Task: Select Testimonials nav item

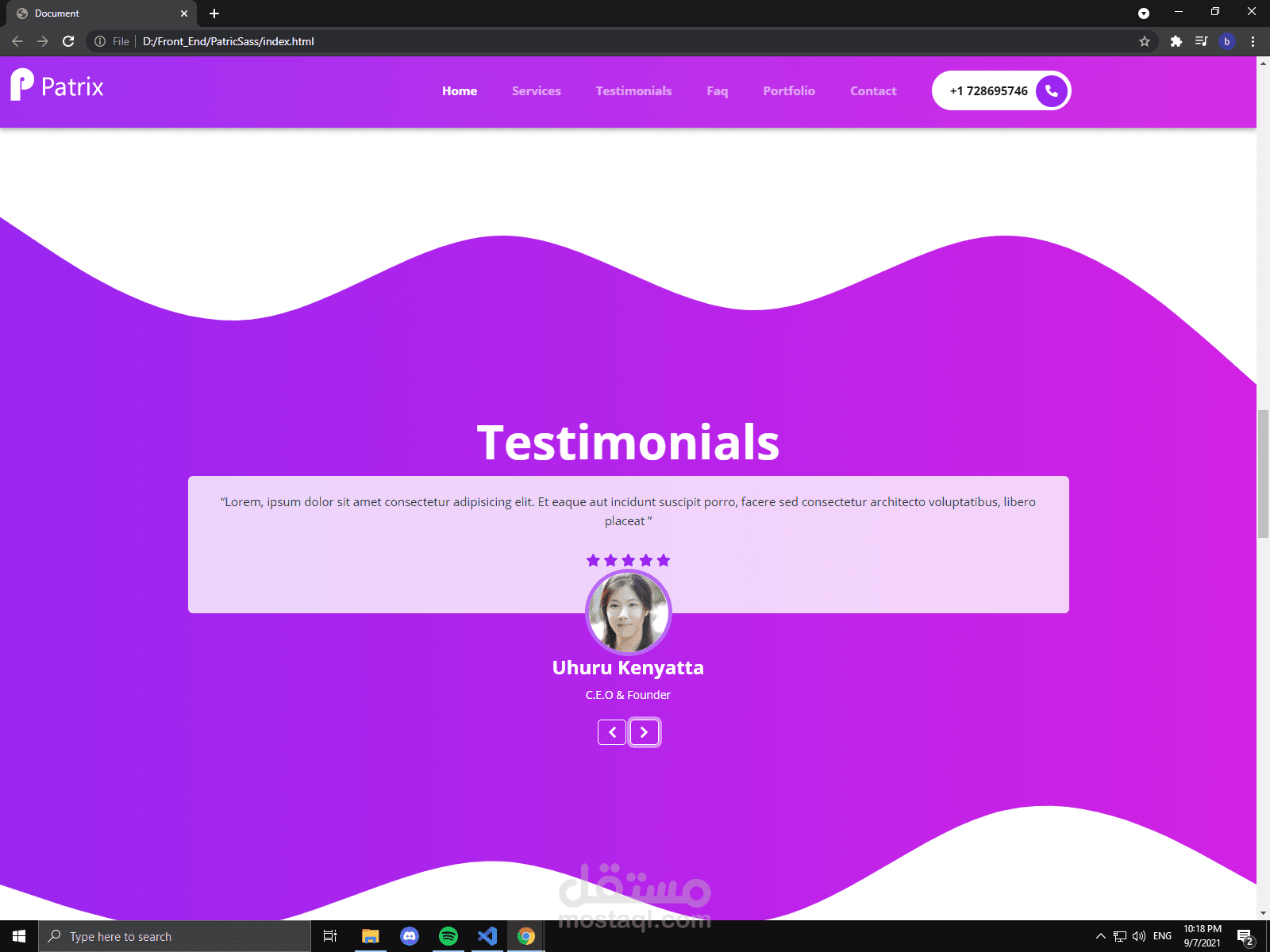Action: point(633,91)
